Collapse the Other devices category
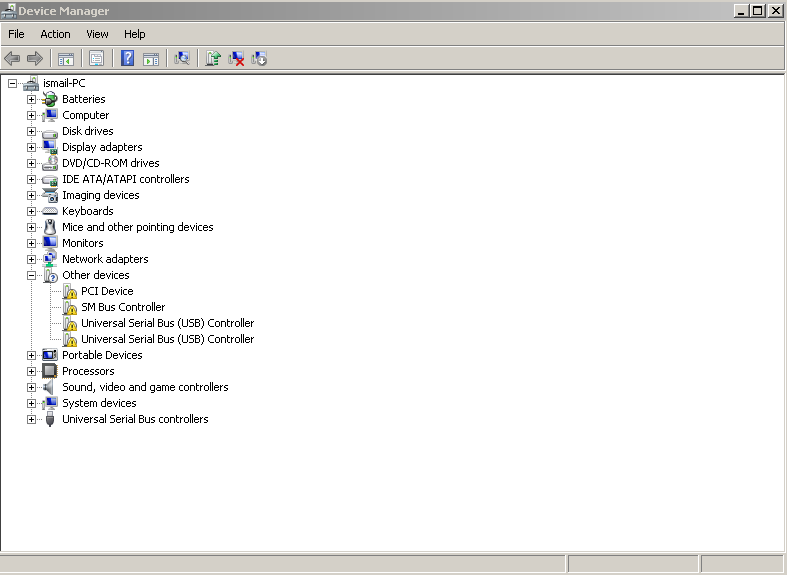787x575 pixels. (x=31, y=275)
